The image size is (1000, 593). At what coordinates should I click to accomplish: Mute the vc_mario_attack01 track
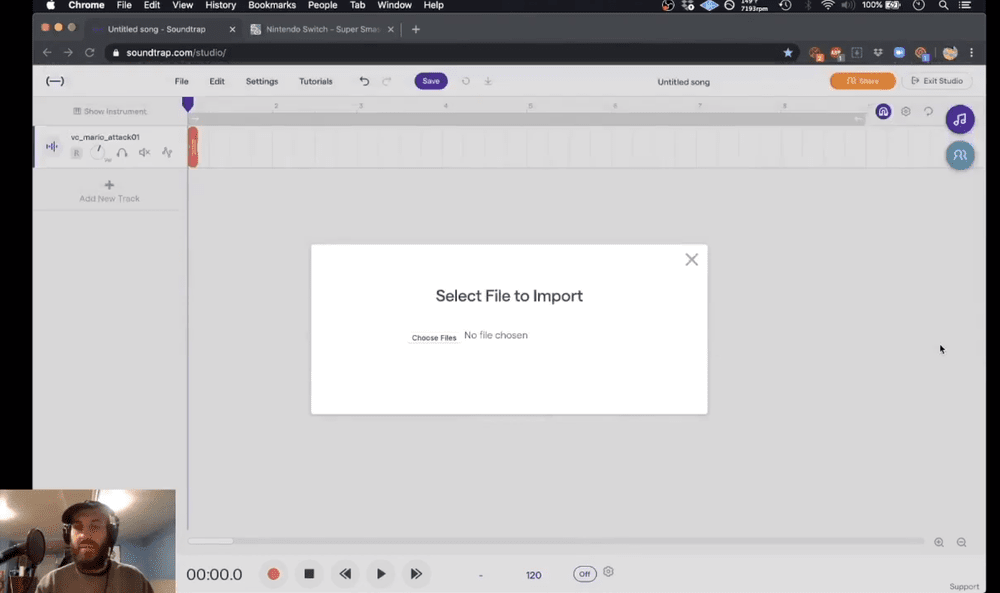(x=144, y=152)
